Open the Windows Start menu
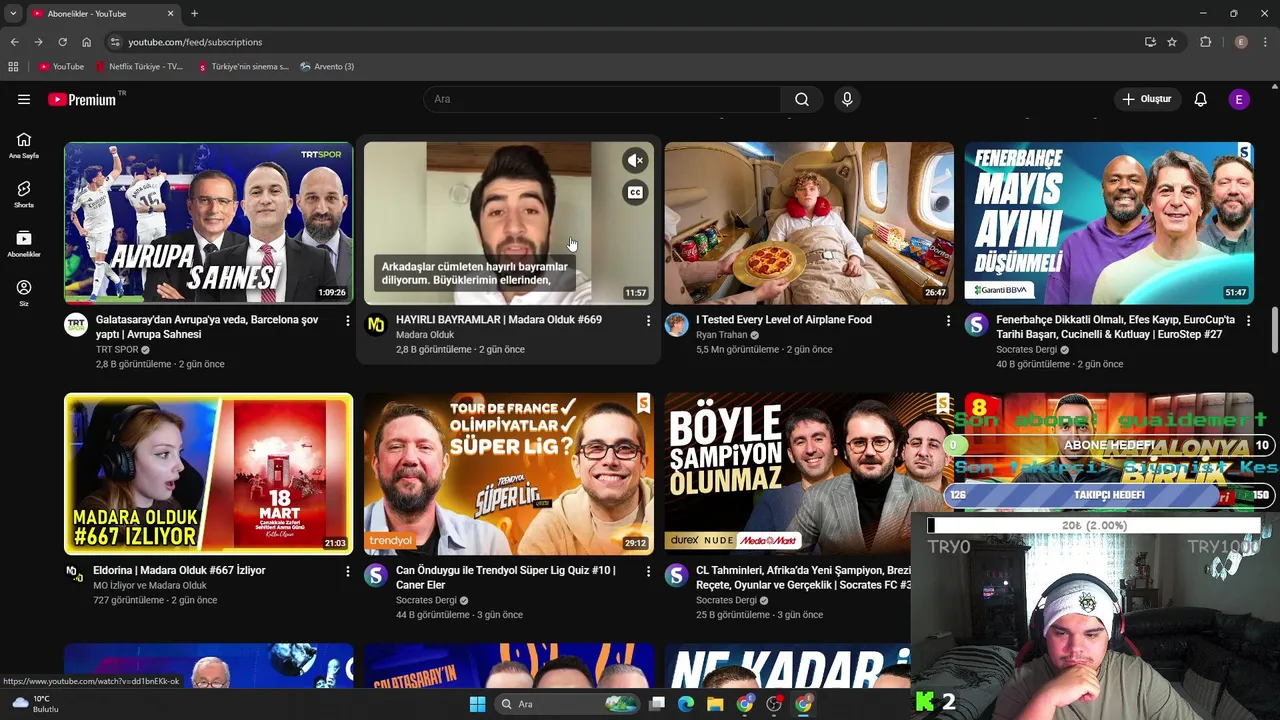1280x720 pixels. coord(477,704)
